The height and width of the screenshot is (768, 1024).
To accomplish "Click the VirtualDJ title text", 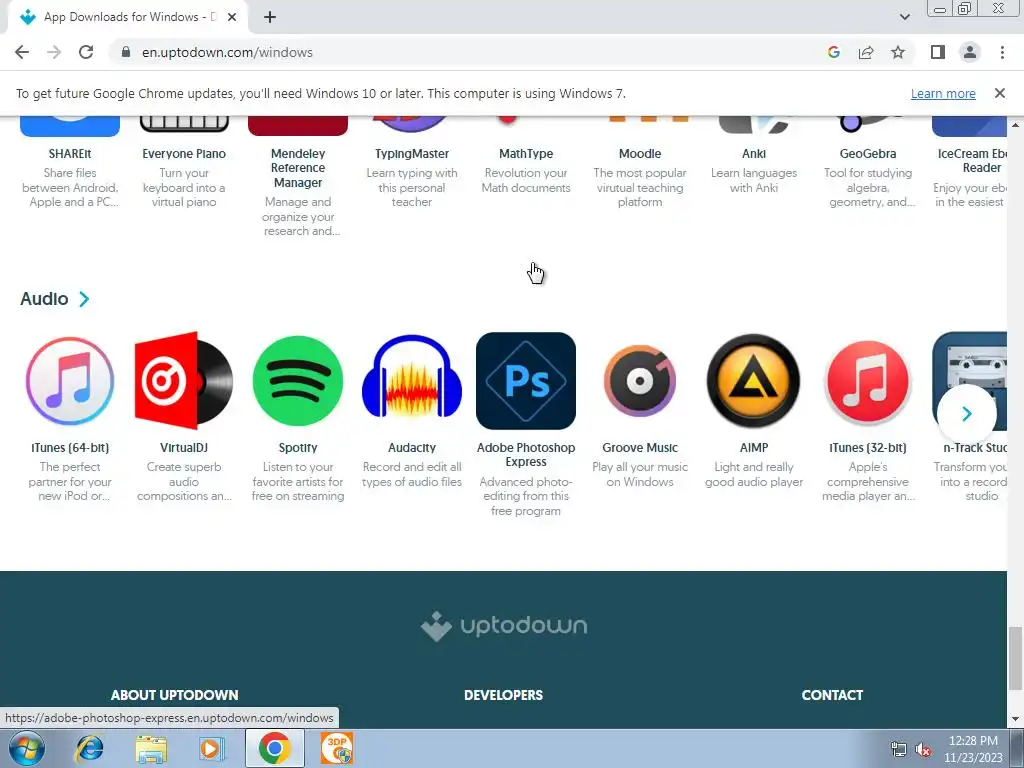I will tap(184, 448).
